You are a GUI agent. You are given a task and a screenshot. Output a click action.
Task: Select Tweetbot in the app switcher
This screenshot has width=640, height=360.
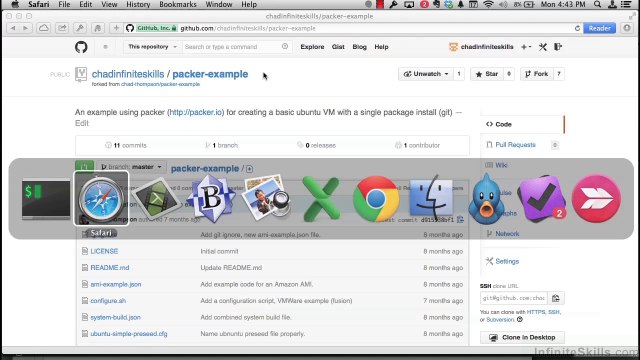point(486,199)
